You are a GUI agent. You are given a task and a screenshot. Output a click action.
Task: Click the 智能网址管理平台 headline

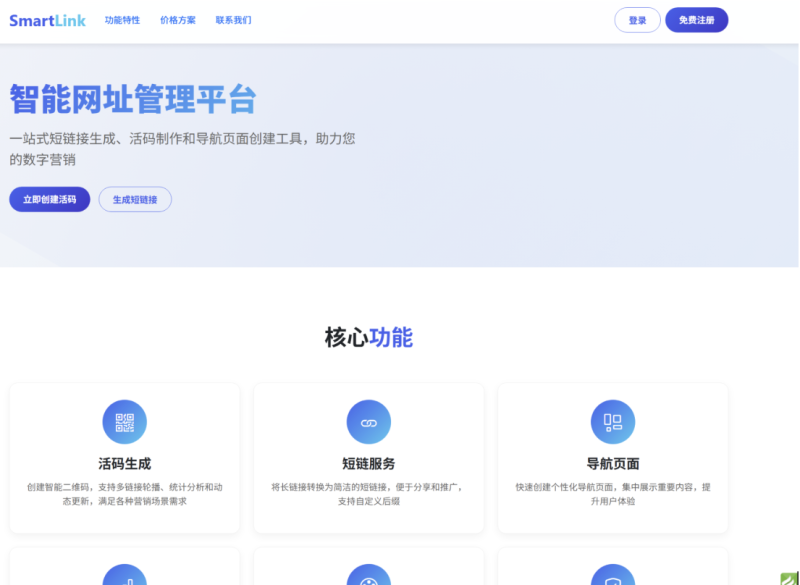point(132,100)
